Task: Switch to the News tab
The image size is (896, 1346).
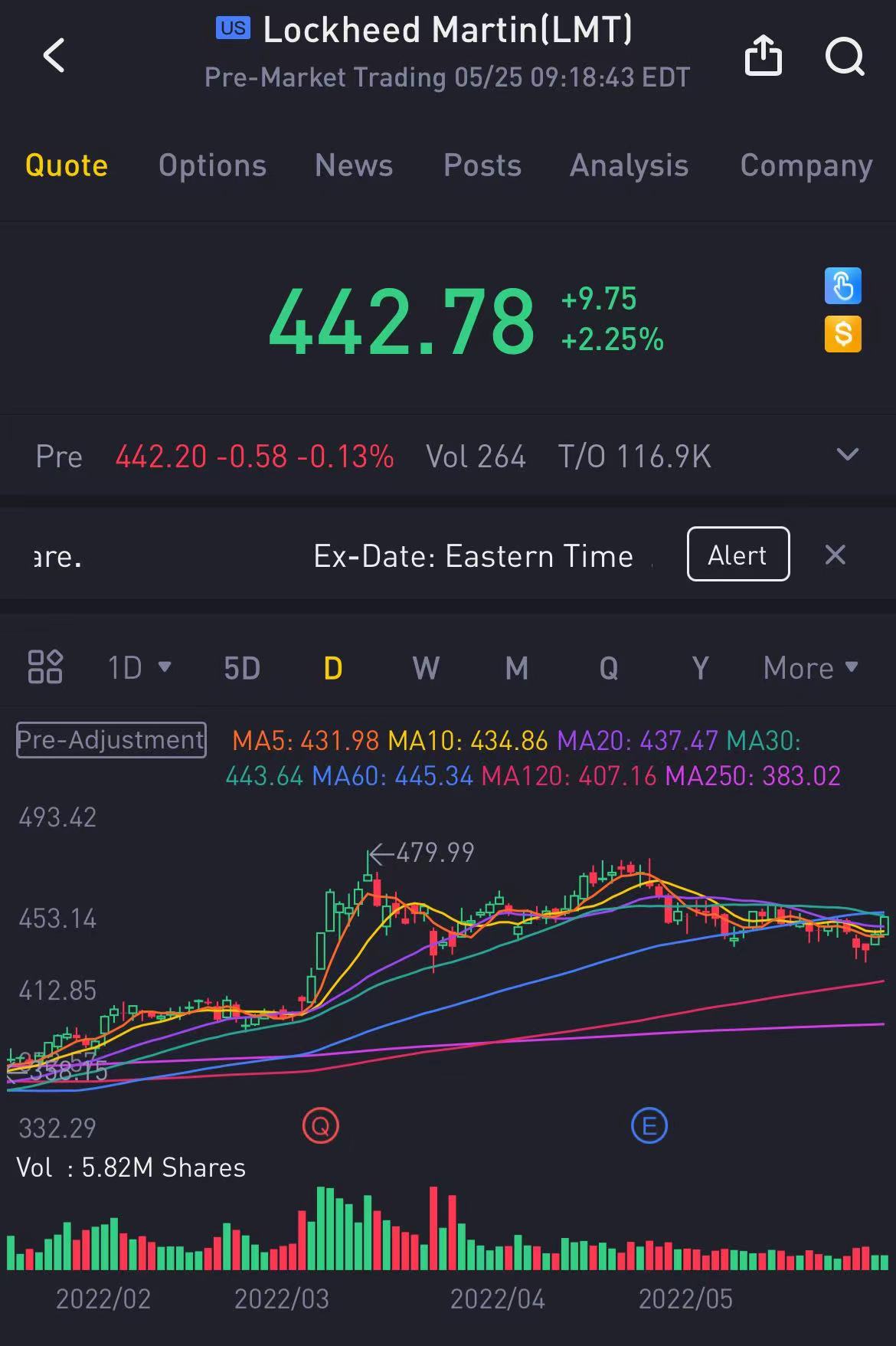Action: tap(354, 165)
